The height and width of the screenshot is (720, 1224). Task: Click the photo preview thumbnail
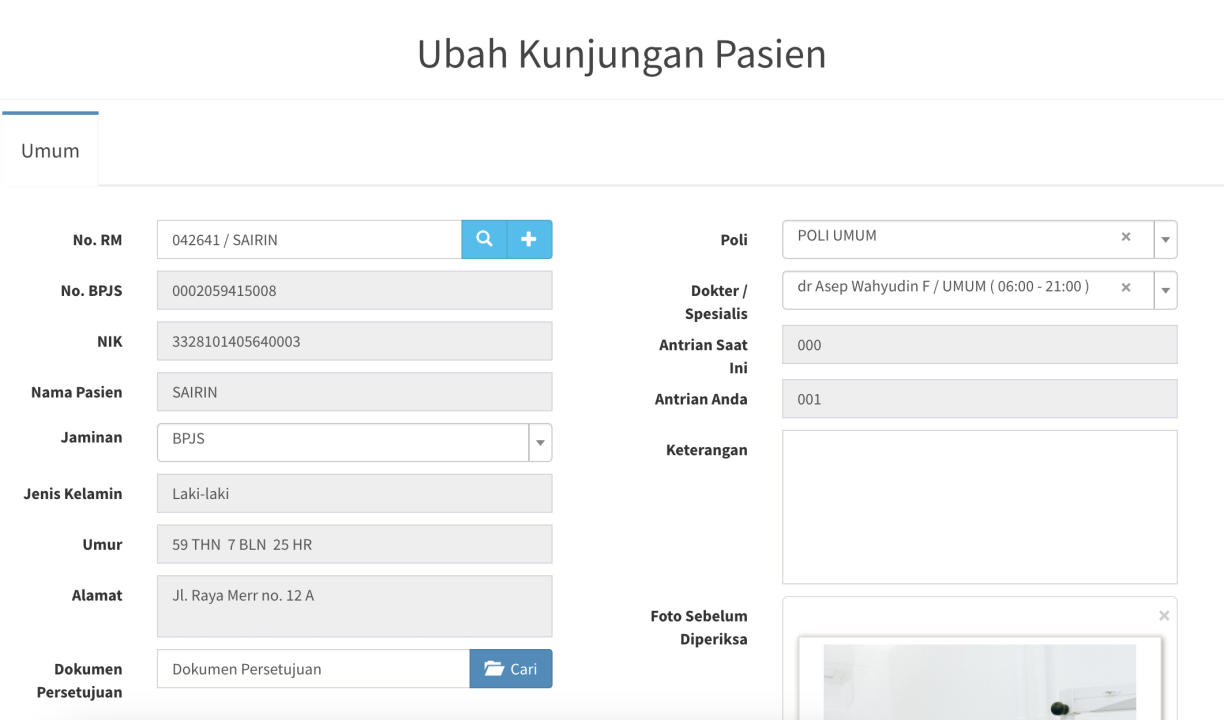click(979, 680)
